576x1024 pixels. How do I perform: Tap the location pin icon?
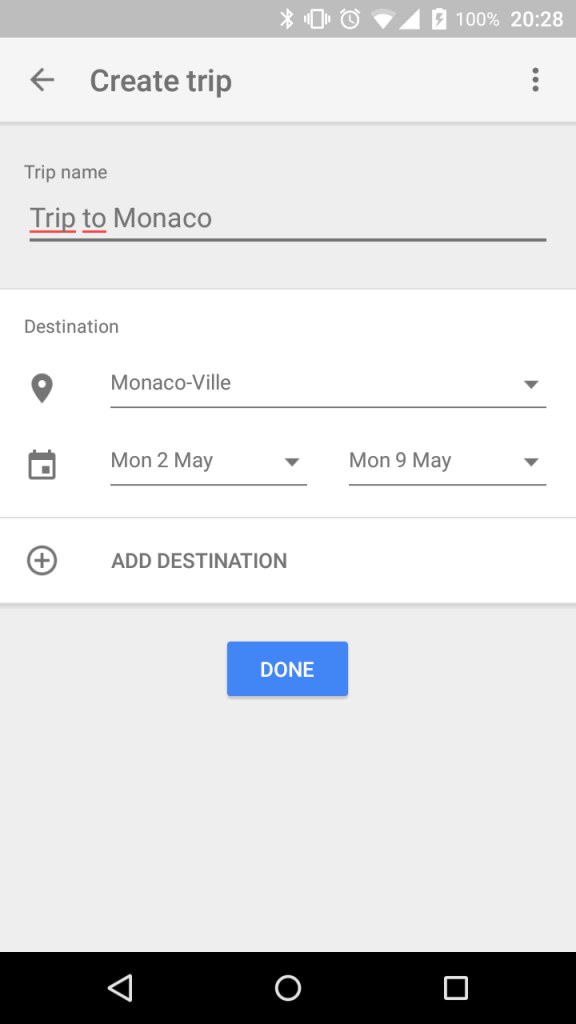(x=42, y=389)
